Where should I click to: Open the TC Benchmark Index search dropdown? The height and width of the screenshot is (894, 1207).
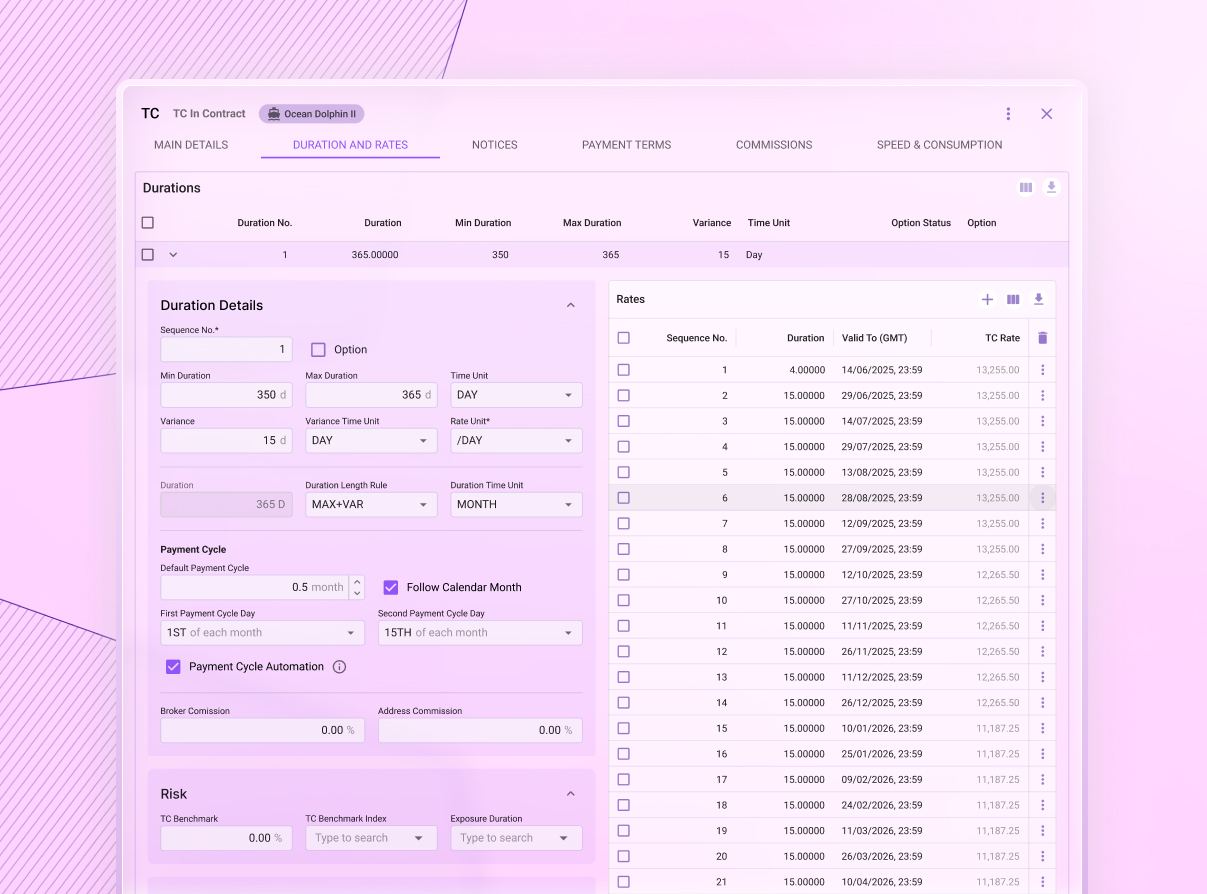coord(371,838)
